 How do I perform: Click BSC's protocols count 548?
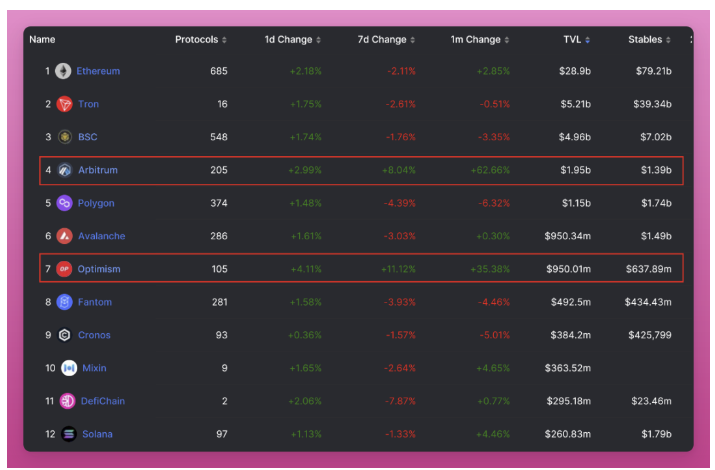click(x=219, y=137)
